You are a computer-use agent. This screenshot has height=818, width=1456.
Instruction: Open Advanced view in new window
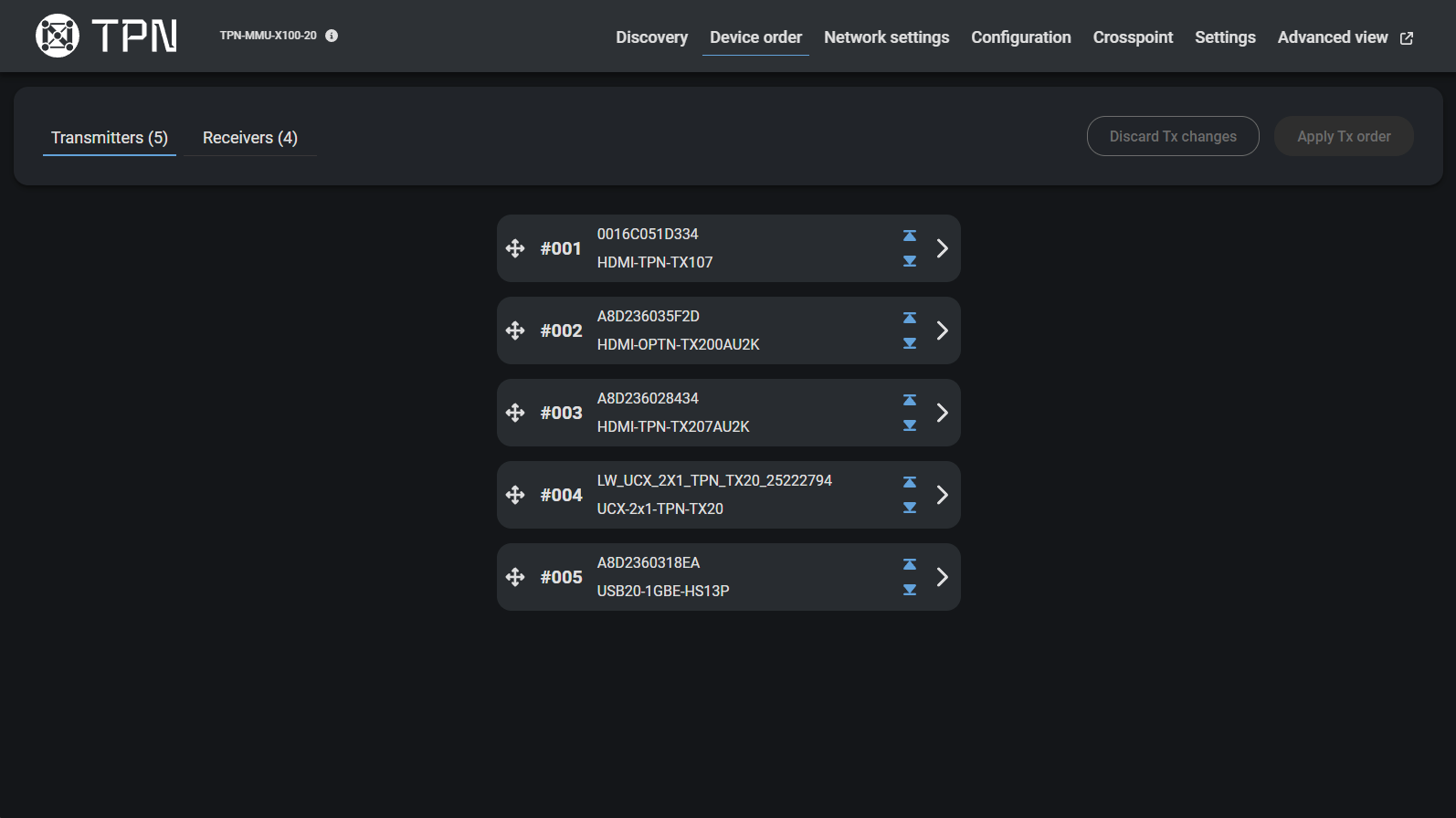coord(1345,37)
